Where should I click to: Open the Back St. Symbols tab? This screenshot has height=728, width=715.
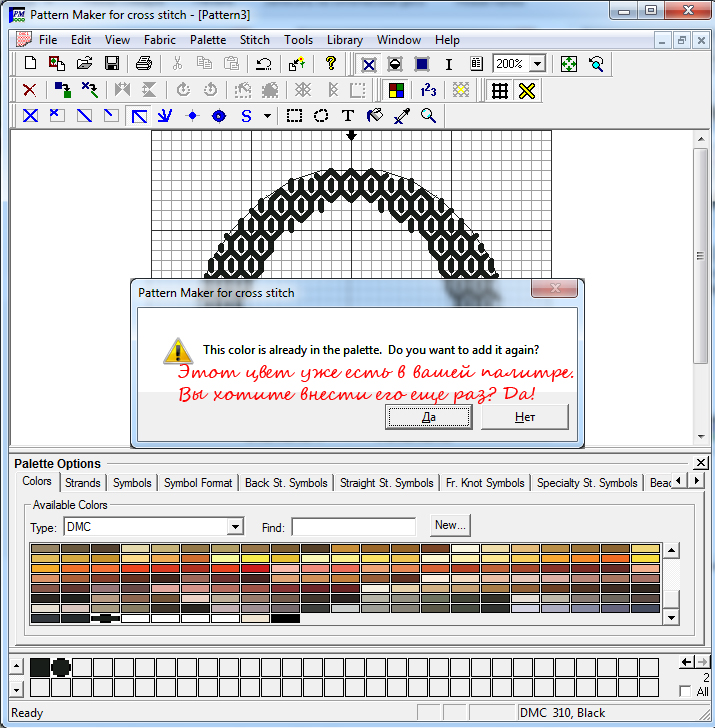(x=286, y=483)
